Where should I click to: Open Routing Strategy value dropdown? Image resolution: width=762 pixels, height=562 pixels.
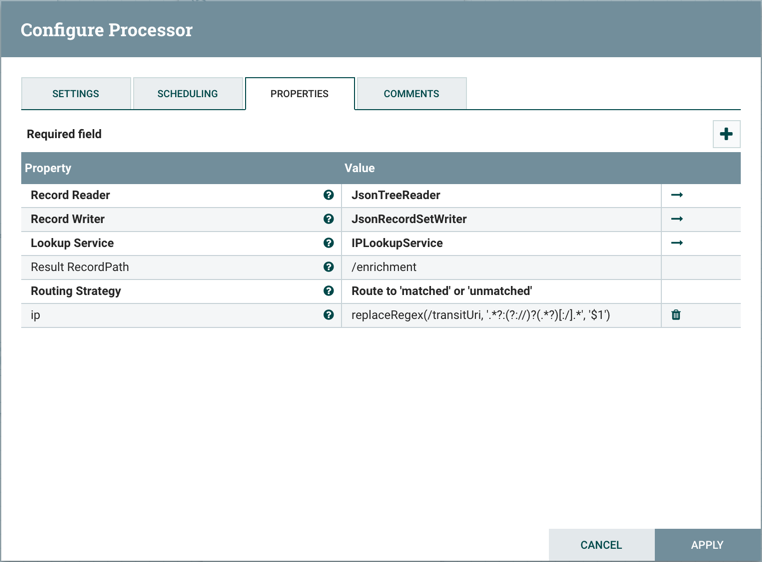(500, 291)
